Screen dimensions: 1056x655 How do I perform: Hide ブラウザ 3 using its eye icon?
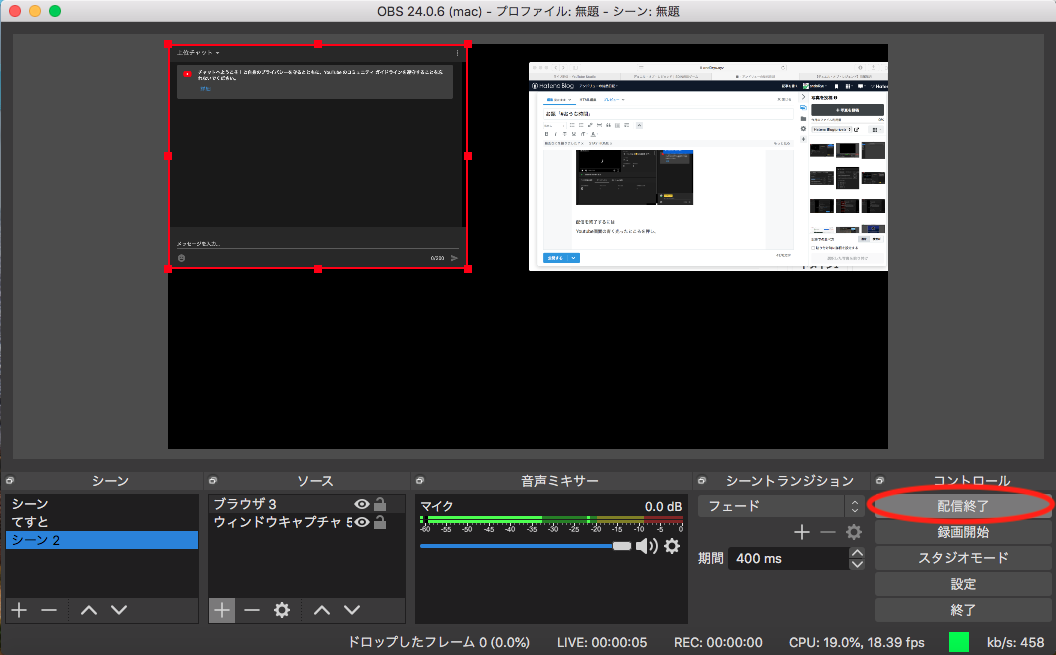(x=361, y=504)
